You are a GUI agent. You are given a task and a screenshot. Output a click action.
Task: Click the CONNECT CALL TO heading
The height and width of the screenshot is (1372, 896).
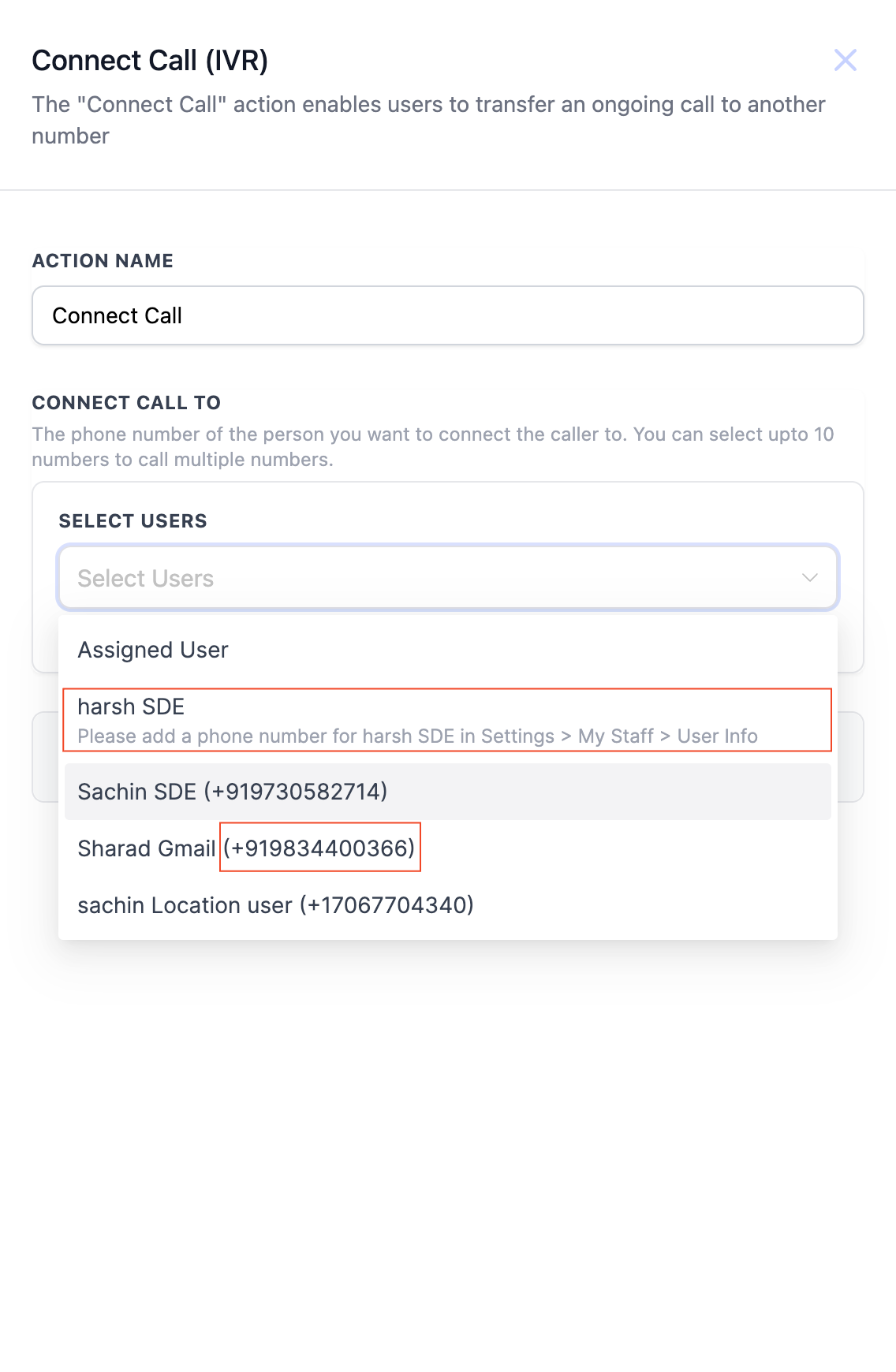pyautogui.click(x=126, y=403)
